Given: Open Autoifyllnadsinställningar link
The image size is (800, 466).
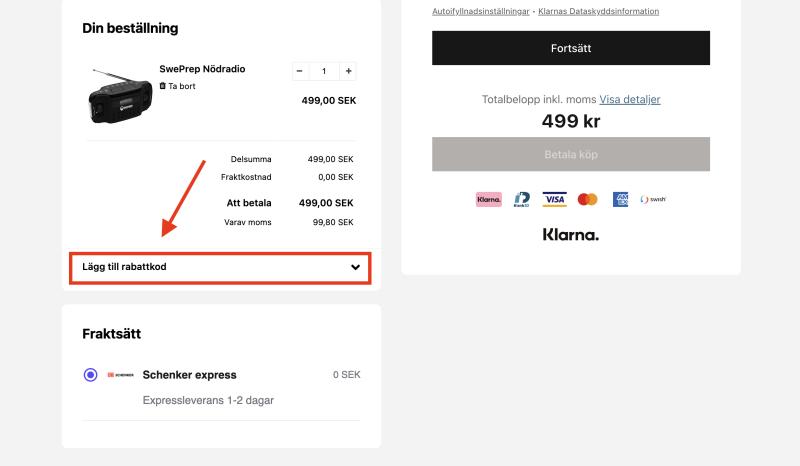Looking at the screenshot, I should coord(481,11).
